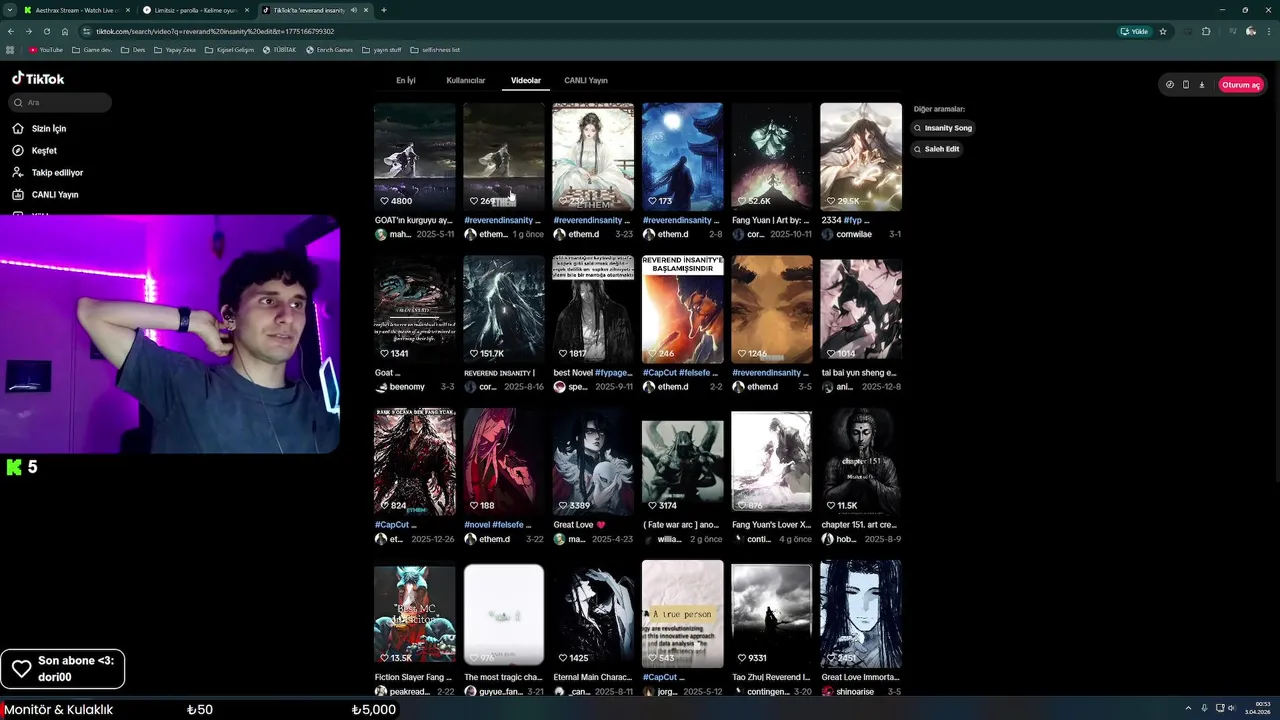Open the Chrome three-dot menu
Image resolution: width=1280 pixels, height=720 pixels.
click(x=1268, y=31)
